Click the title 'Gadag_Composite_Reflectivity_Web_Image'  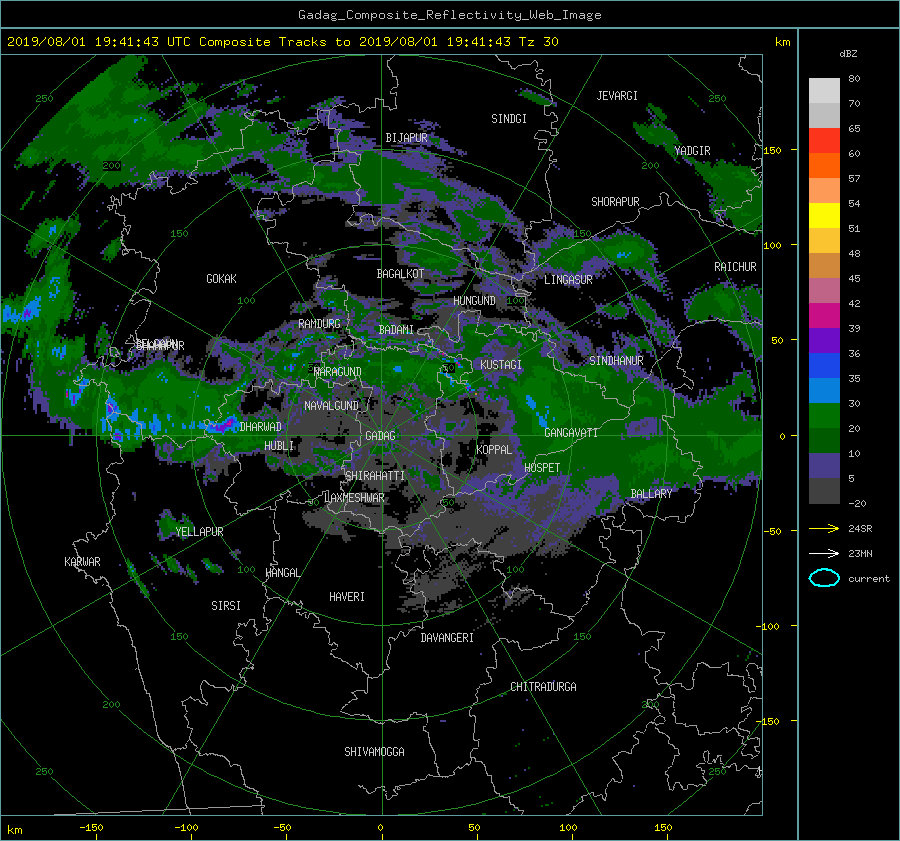pos(449,15)
